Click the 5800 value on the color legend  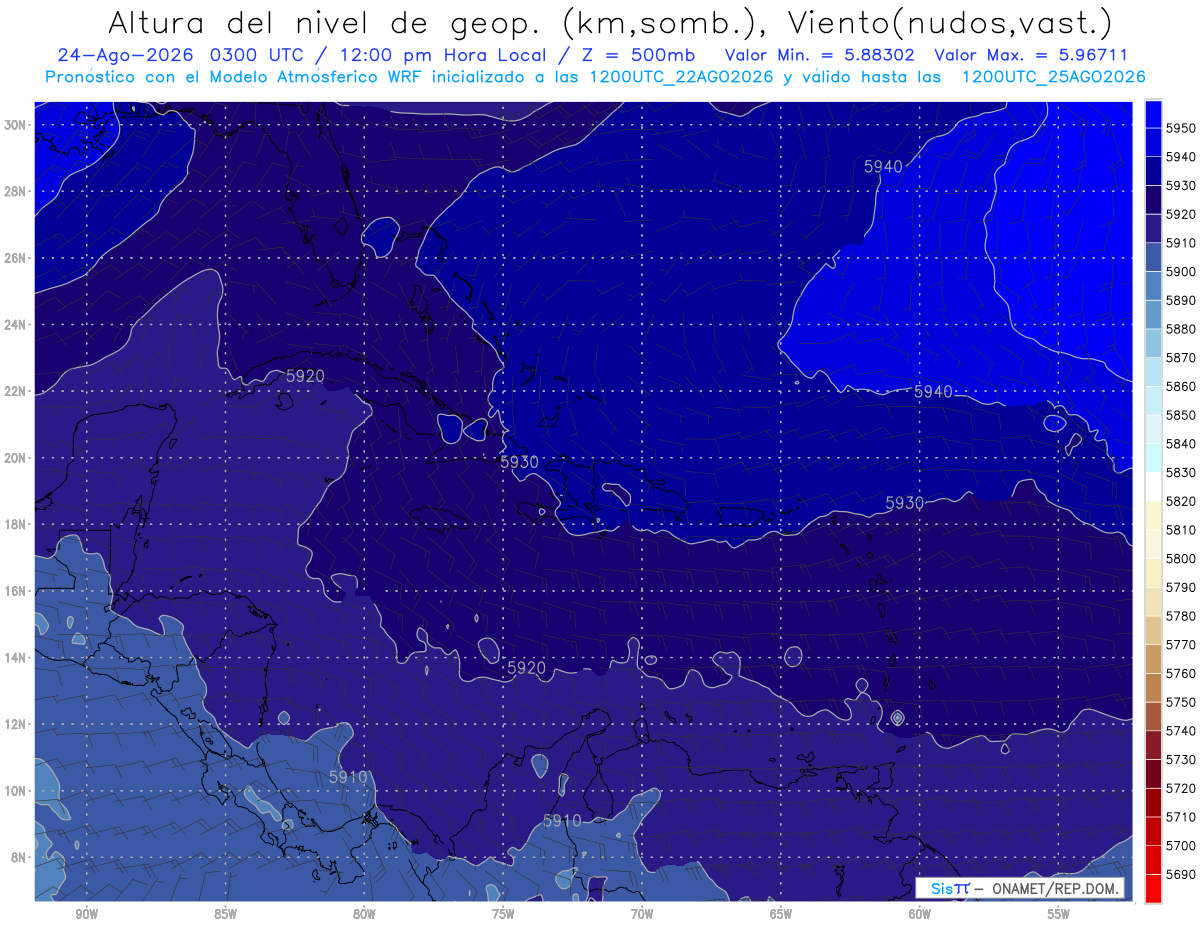tap(1181, 558)
